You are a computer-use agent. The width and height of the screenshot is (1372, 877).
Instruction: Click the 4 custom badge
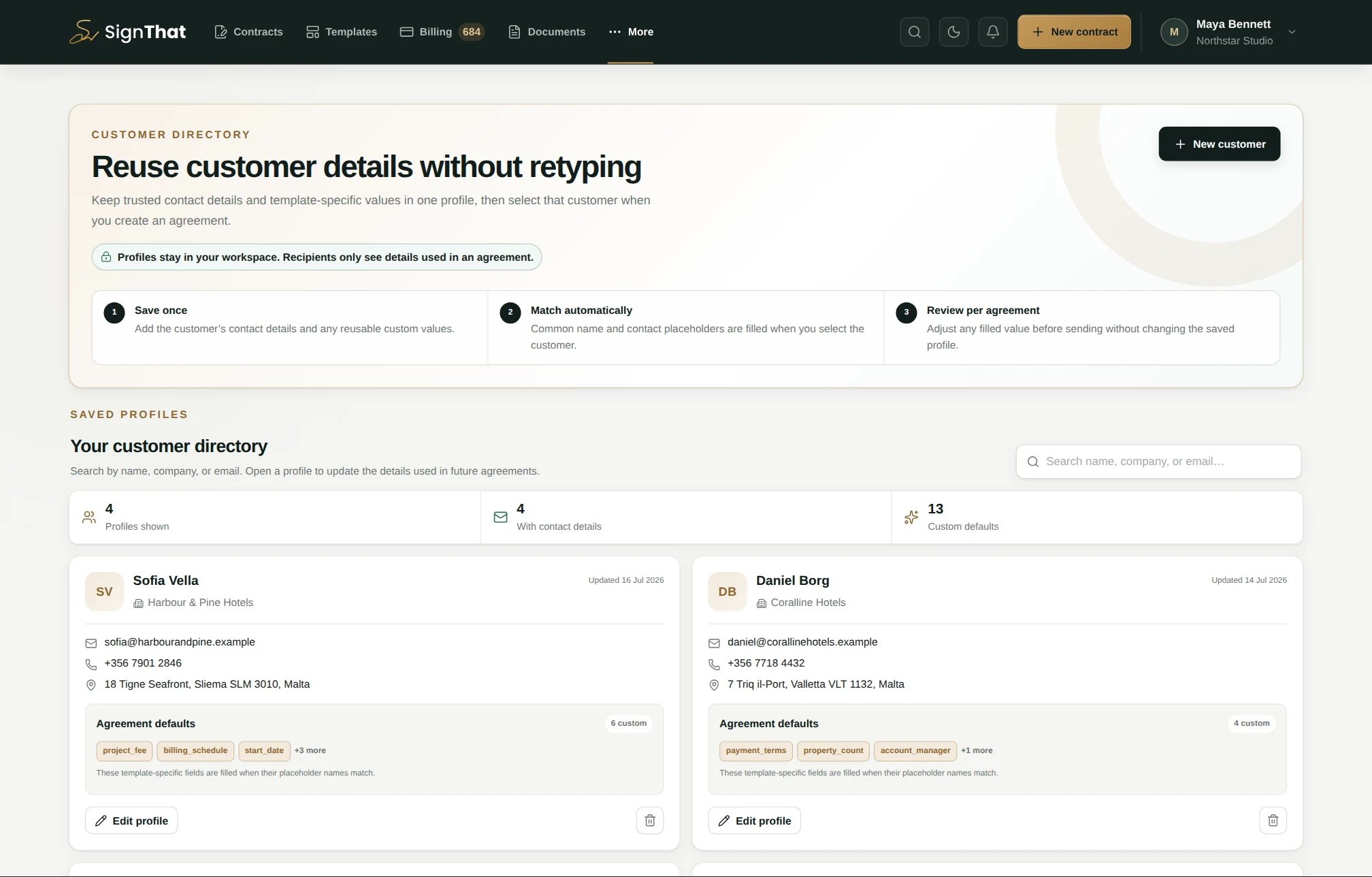click(1252, 723)
